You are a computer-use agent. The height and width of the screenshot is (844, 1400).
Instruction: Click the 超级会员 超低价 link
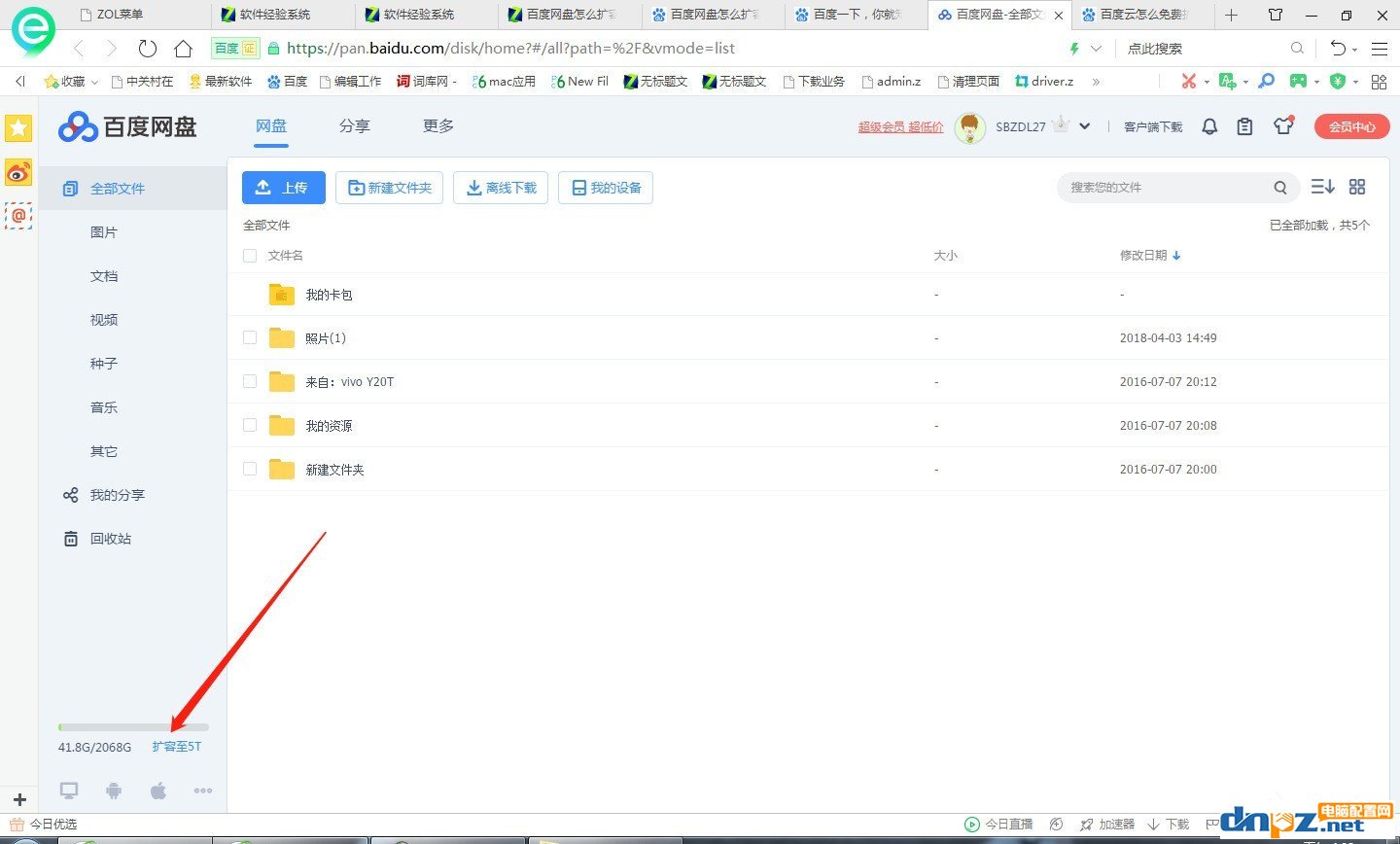coord(900,126)
